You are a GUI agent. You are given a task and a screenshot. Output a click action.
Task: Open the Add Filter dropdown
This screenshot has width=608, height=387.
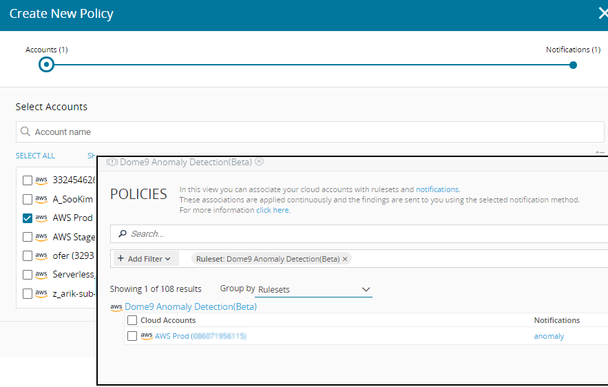[x=146, y=259]
